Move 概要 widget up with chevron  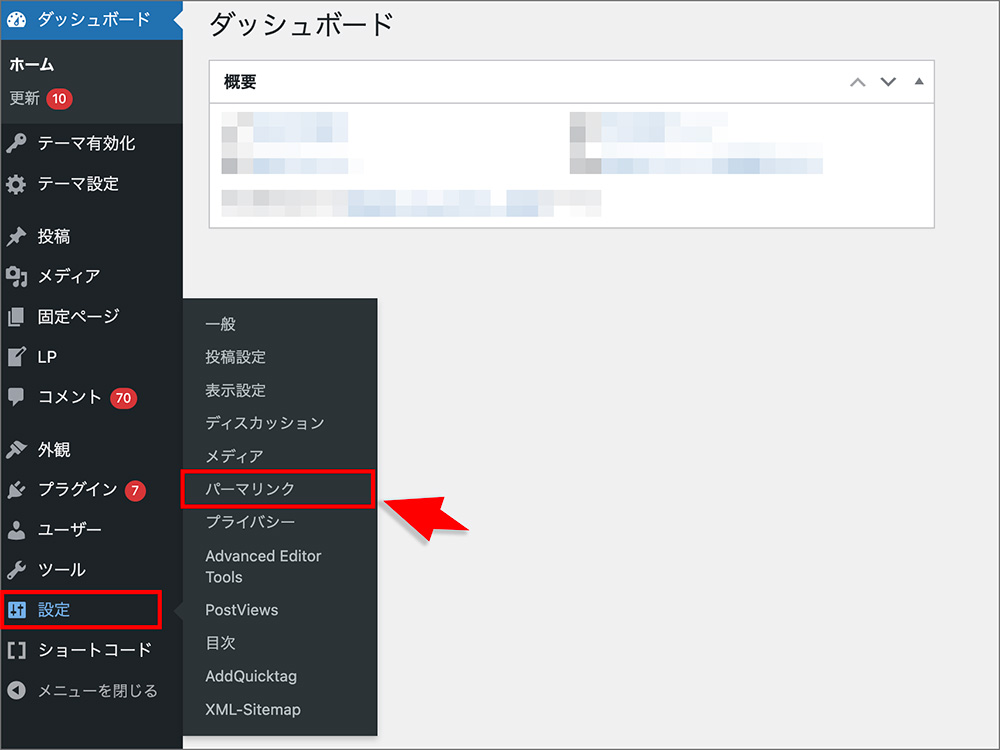(858, 82)
